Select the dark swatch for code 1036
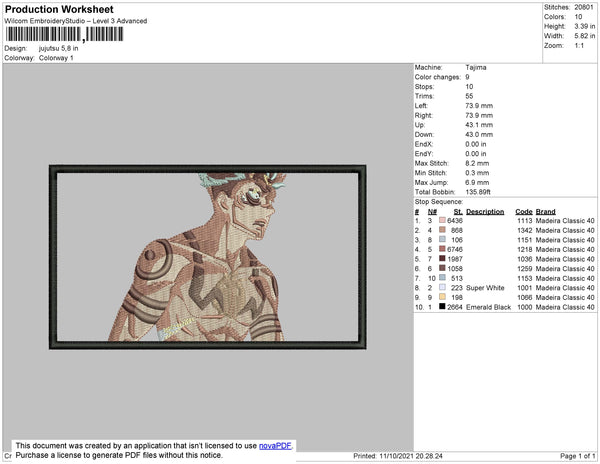The image size is (600, 464). tap(442, 259)
